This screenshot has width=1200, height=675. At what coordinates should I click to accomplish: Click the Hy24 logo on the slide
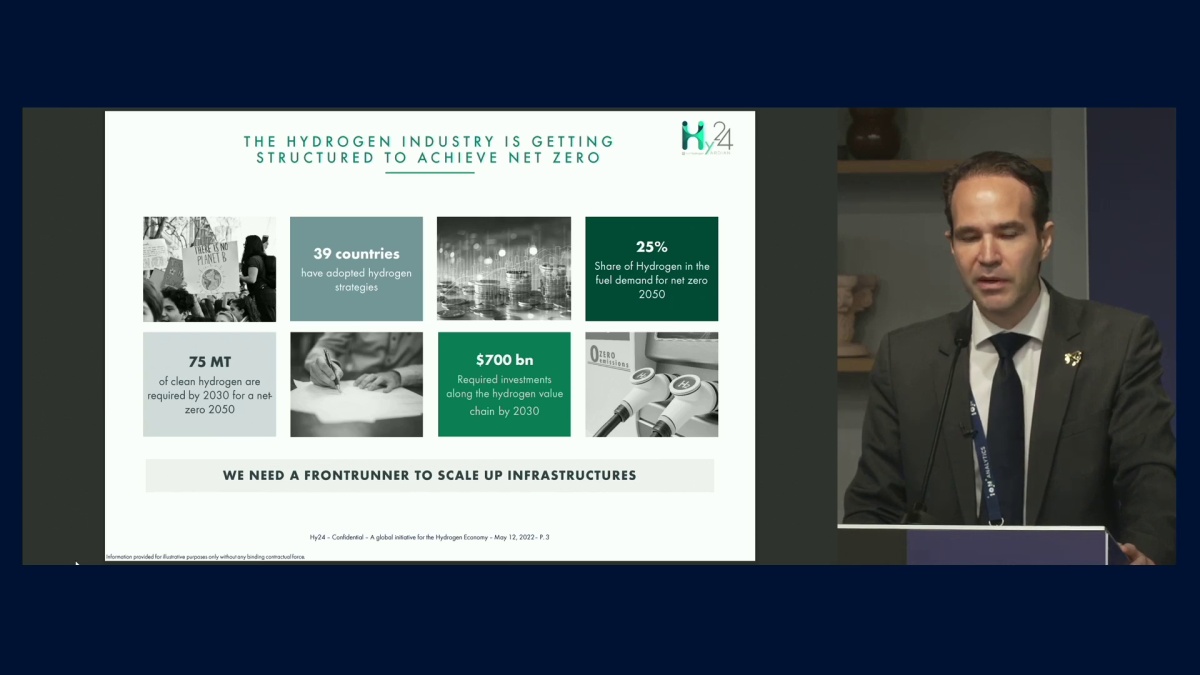tap(707, 138)
